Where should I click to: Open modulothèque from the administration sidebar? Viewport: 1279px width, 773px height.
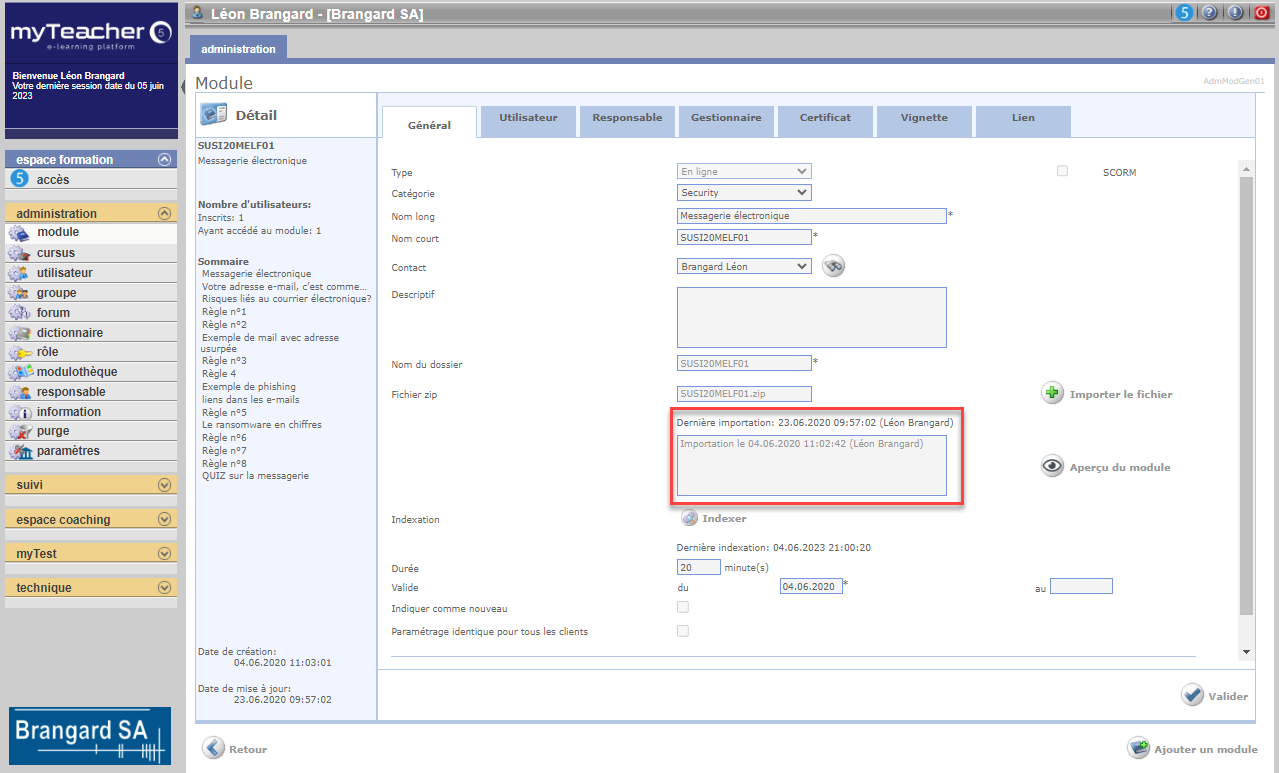77,372
